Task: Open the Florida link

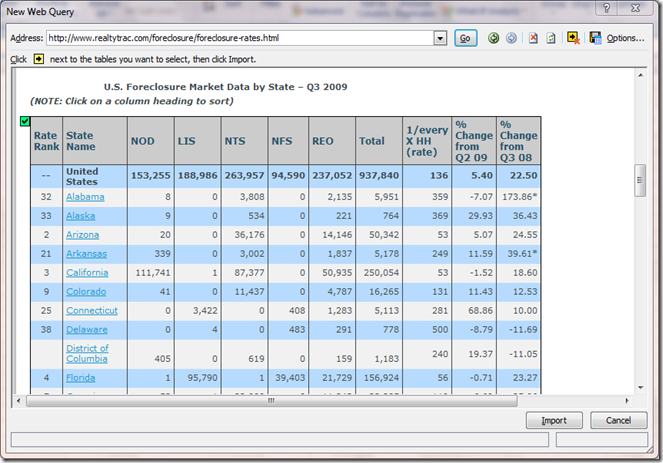Action: [x=80, y=378]
